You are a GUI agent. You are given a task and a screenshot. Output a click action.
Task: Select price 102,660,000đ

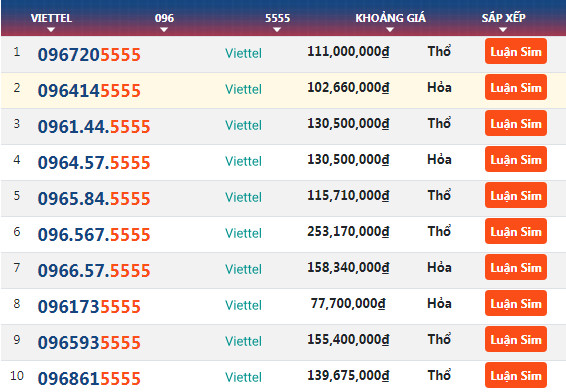point(348,88)
